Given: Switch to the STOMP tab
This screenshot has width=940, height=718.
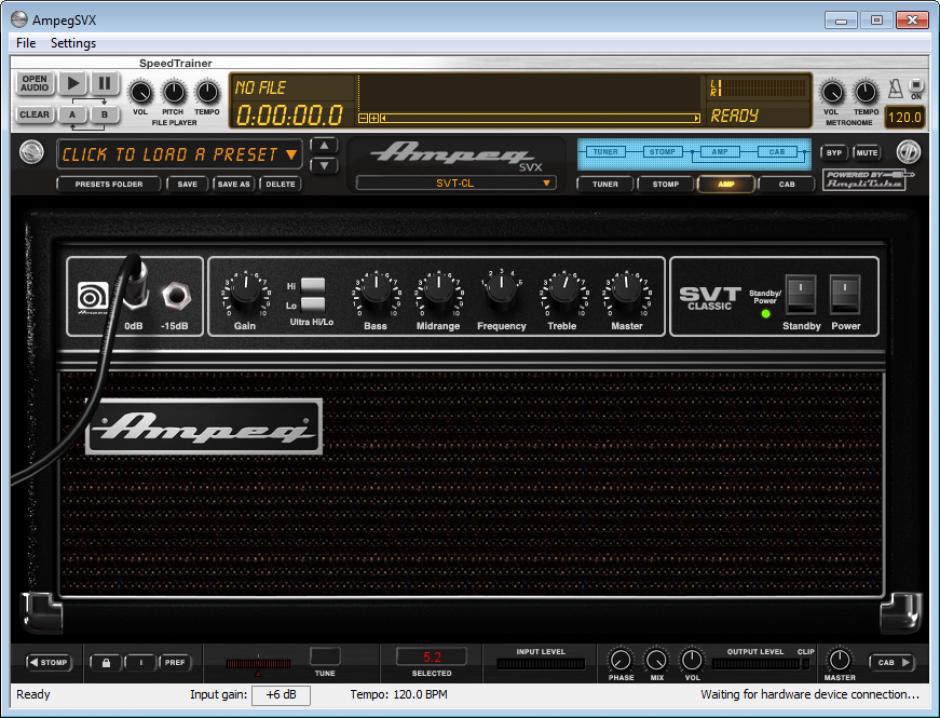Looking at the screenshot, I should [x=665, y=184].
